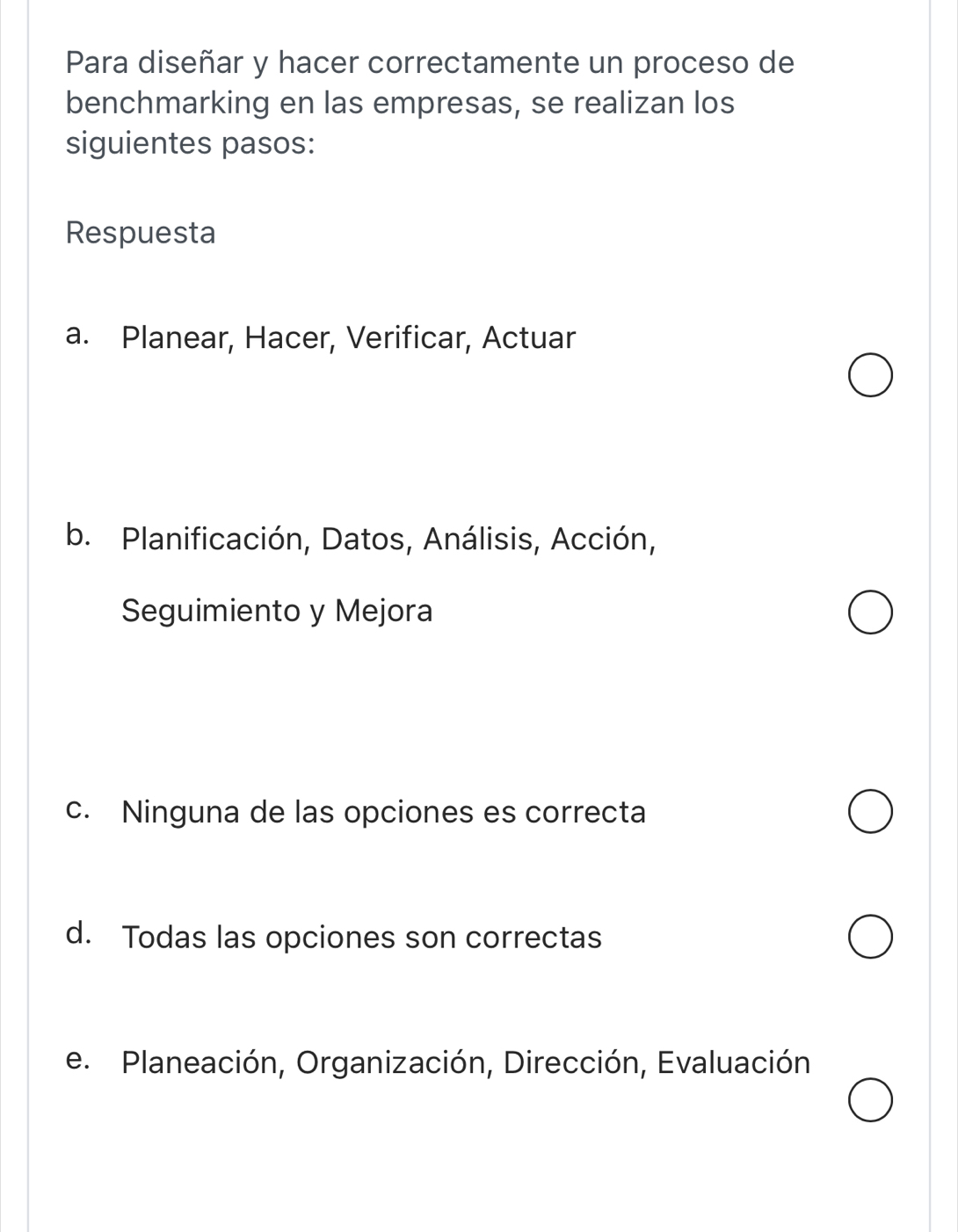Click the "Seguimiento y Mejora" text

[277, 610]
